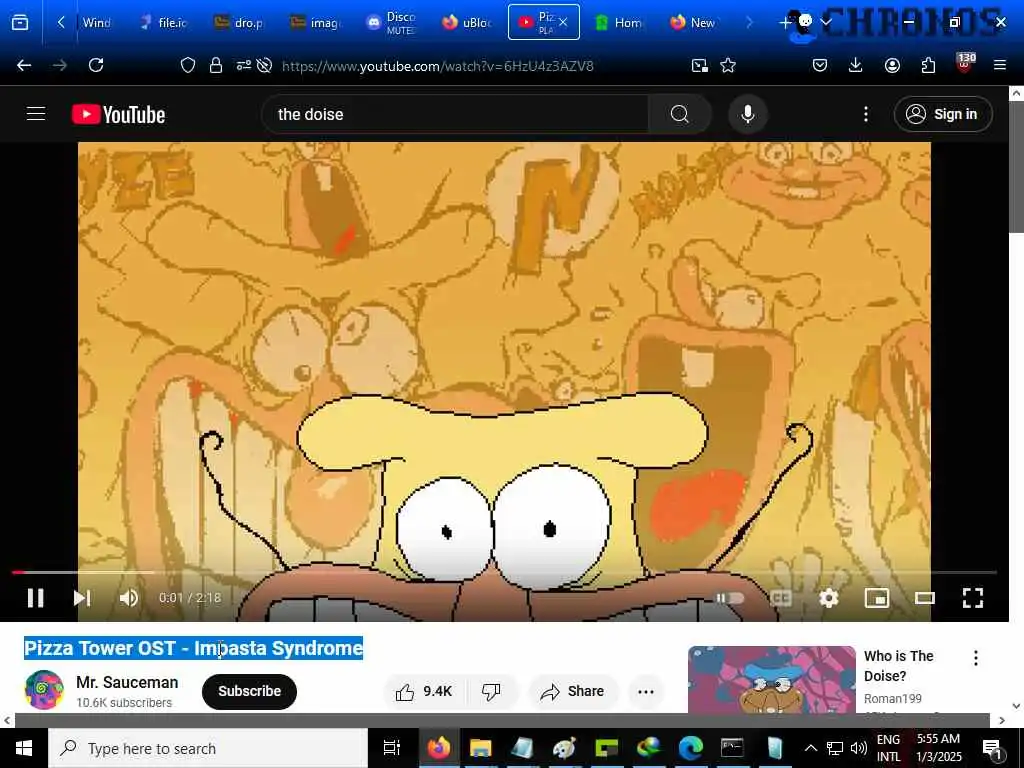The height and width of the screenshot is (768, 1024).
Task: Open more actions ellipsis below video
Action: click(646, 692)
